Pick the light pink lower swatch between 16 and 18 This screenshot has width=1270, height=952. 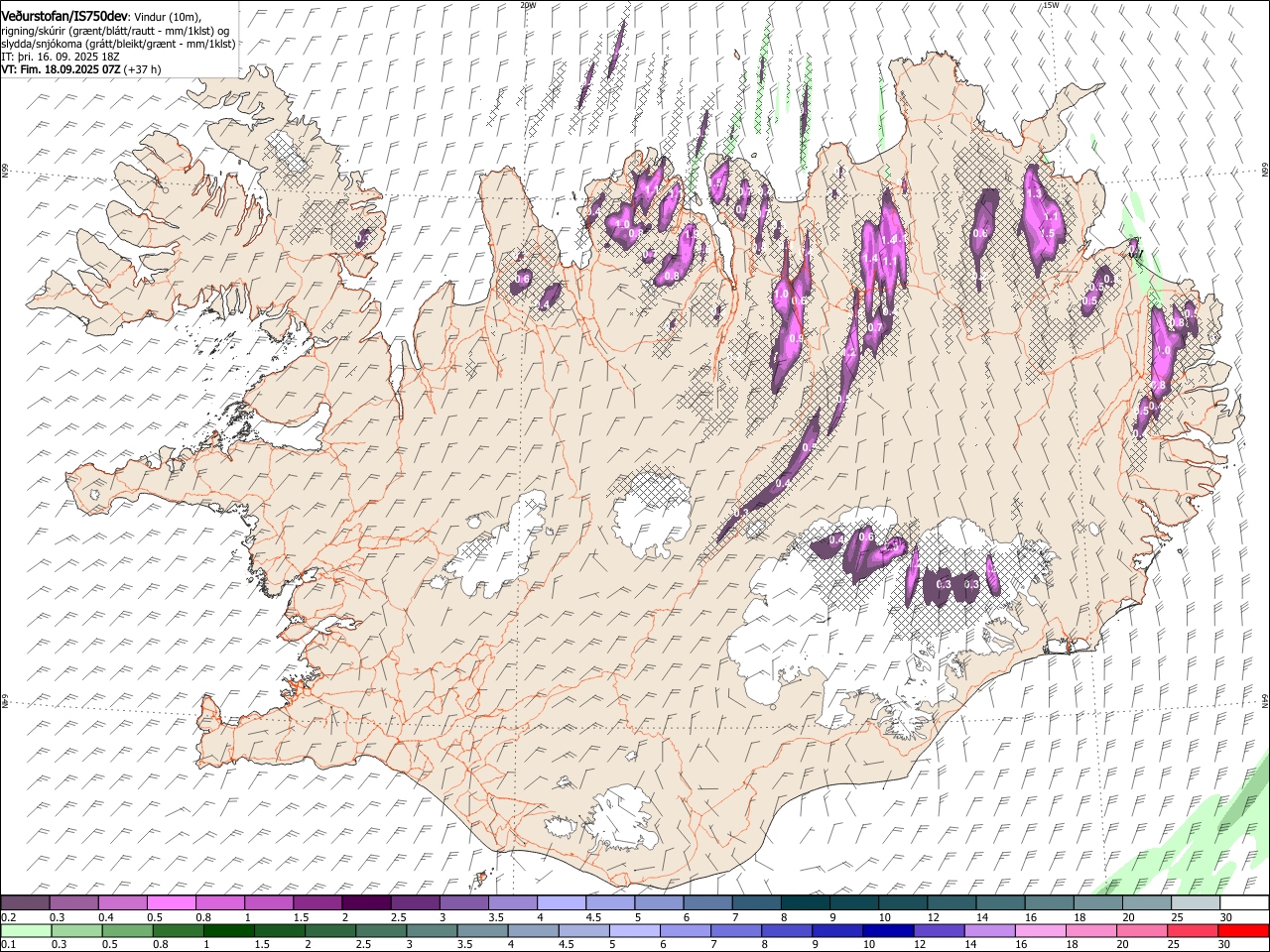(1040, 930)
